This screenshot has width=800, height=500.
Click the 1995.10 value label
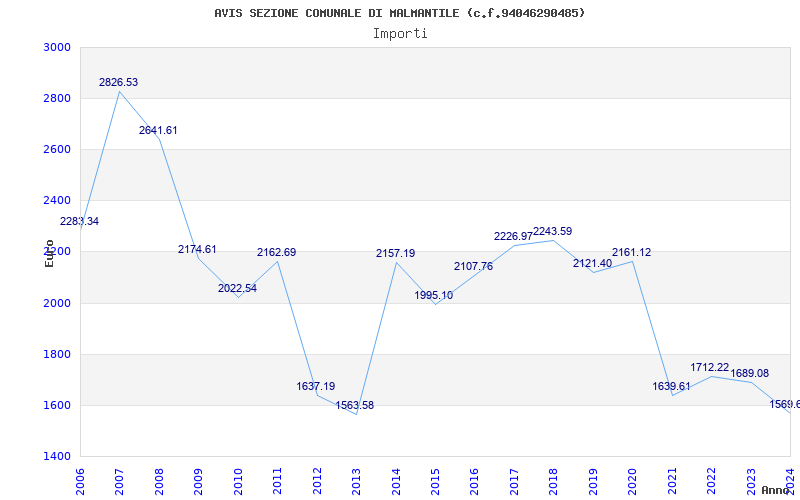434,295
